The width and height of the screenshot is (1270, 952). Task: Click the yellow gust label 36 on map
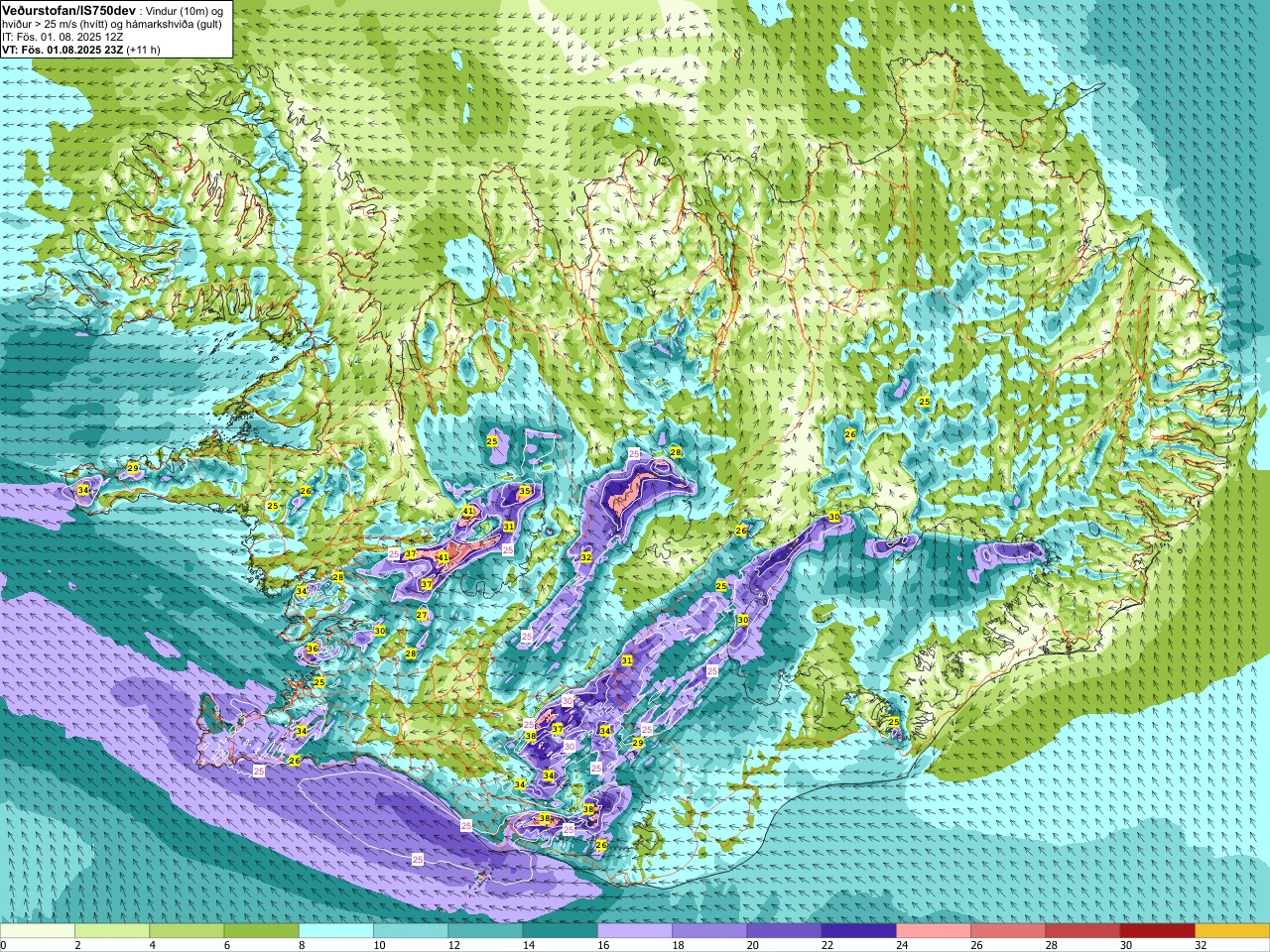[312, 649]
